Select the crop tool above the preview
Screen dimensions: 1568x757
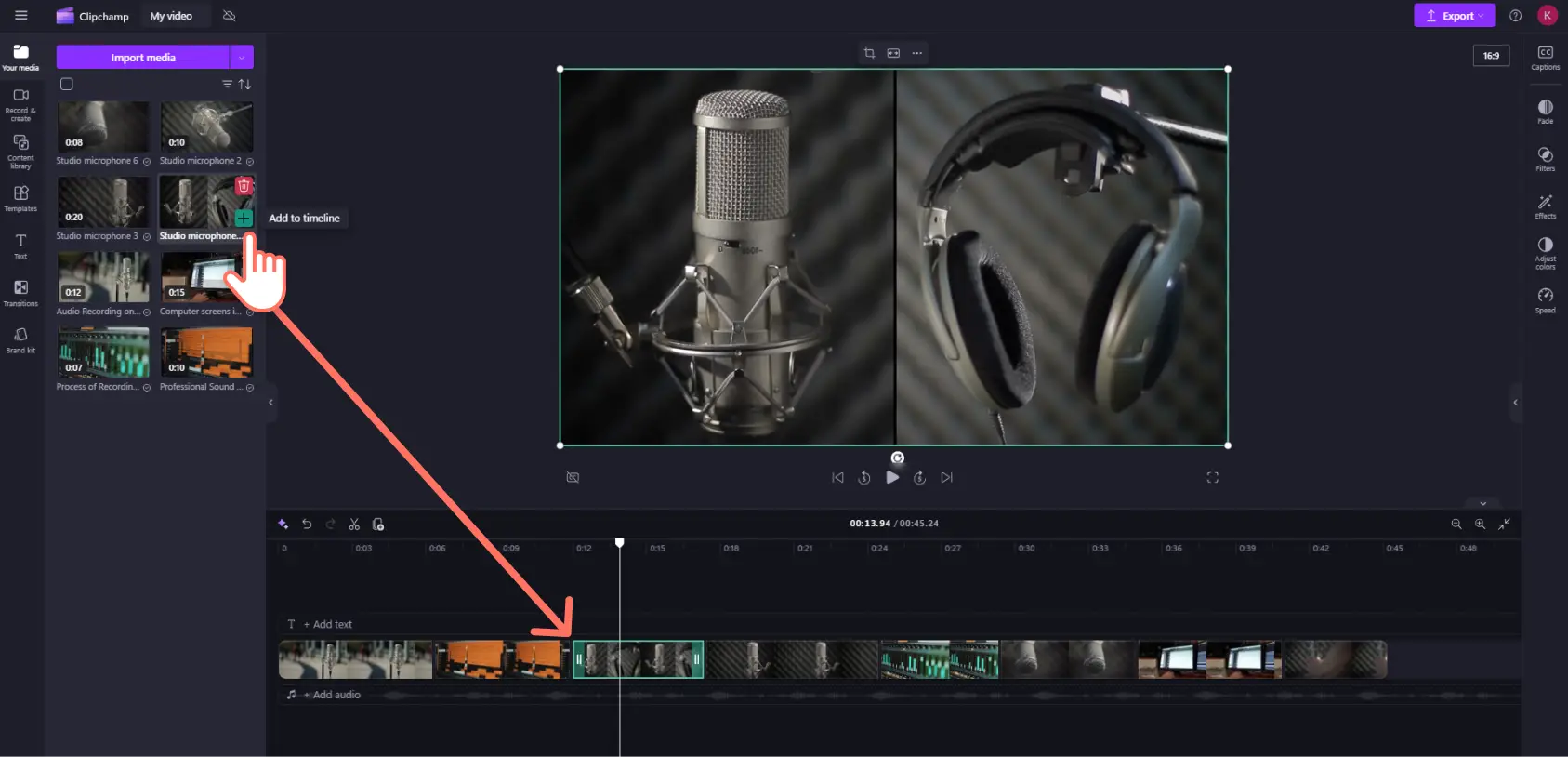(869, 53)
